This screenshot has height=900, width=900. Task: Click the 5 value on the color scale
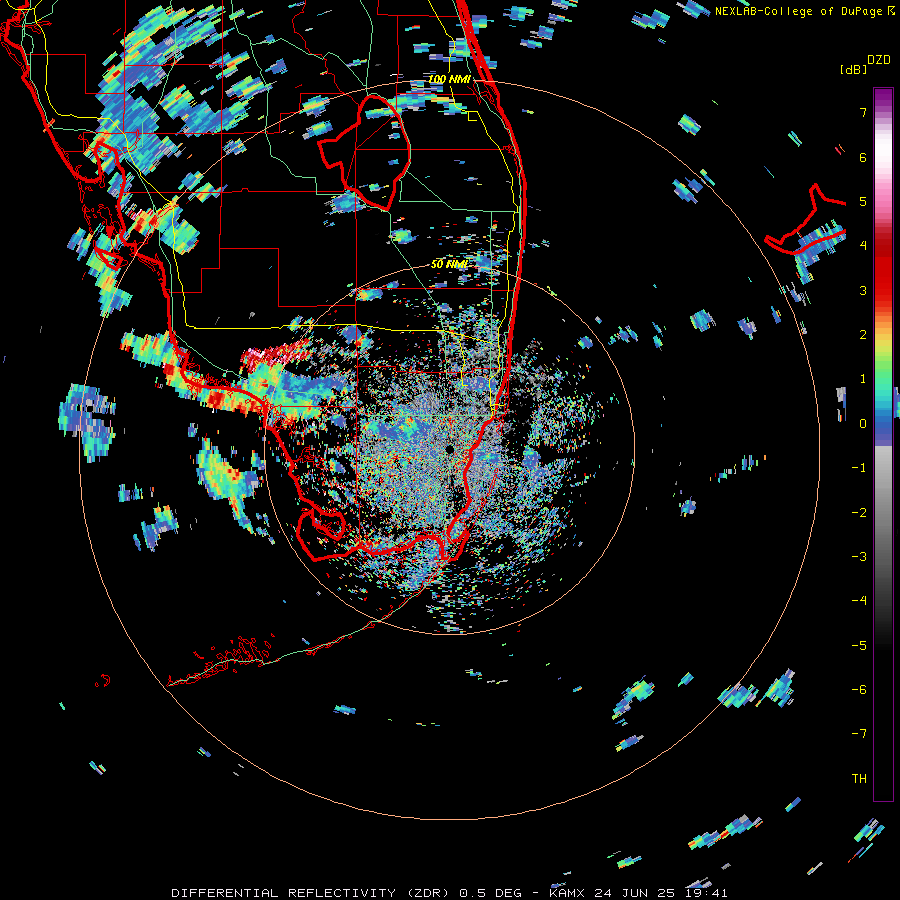click(863, 201)
